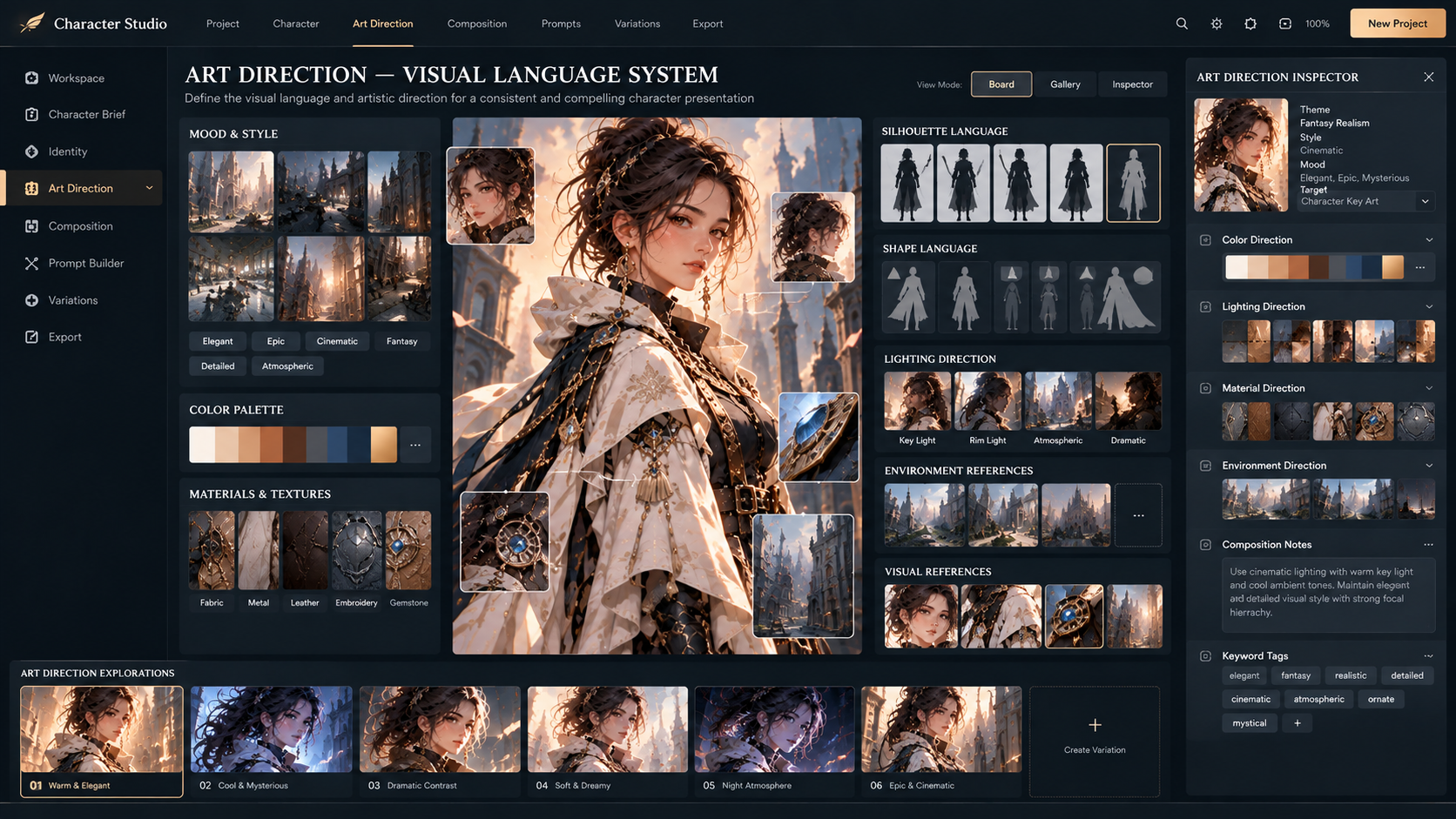
Task: Click the plus icon to create variation
Action: tap(1095, 725)
